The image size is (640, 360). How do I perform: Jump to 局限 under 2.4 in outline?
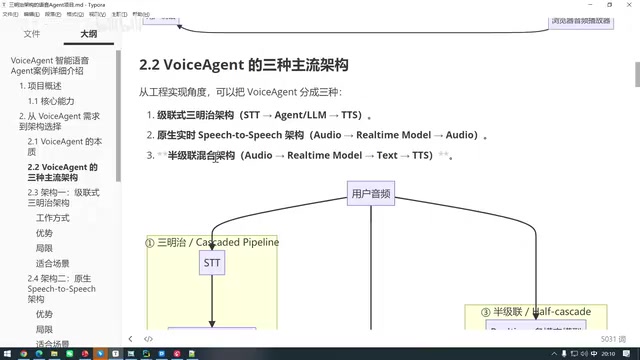pos(44,329)
